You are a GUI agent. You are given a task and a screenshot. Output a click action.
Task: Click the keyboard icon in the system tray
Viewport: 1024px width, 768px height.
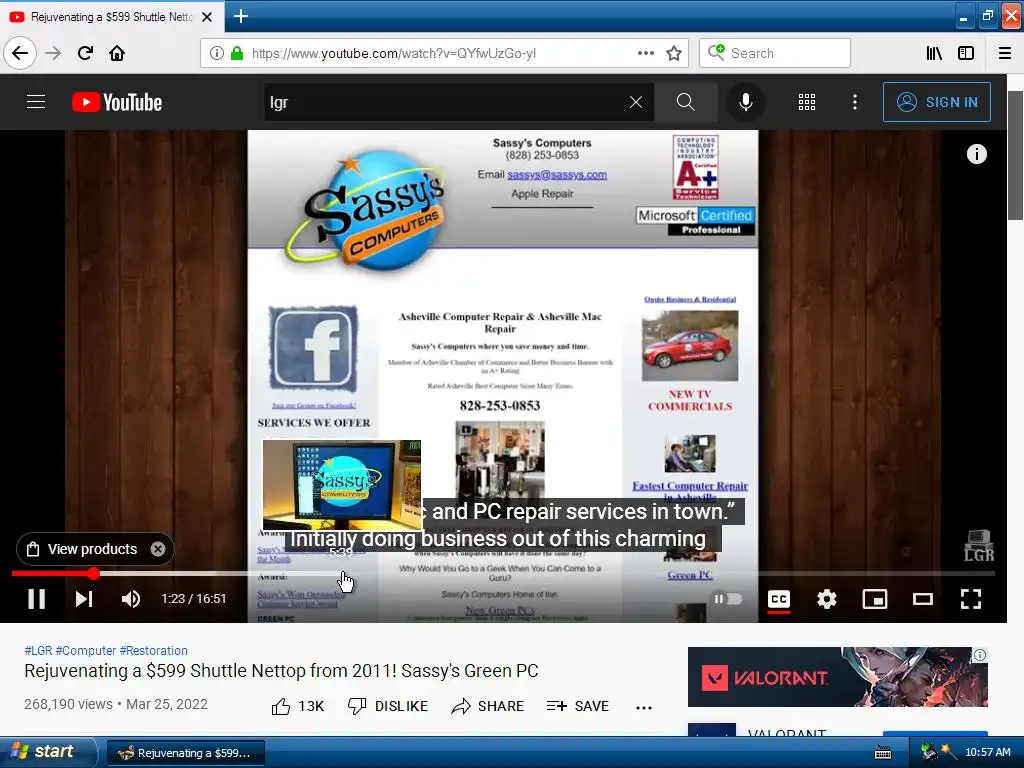coord(882,753)
